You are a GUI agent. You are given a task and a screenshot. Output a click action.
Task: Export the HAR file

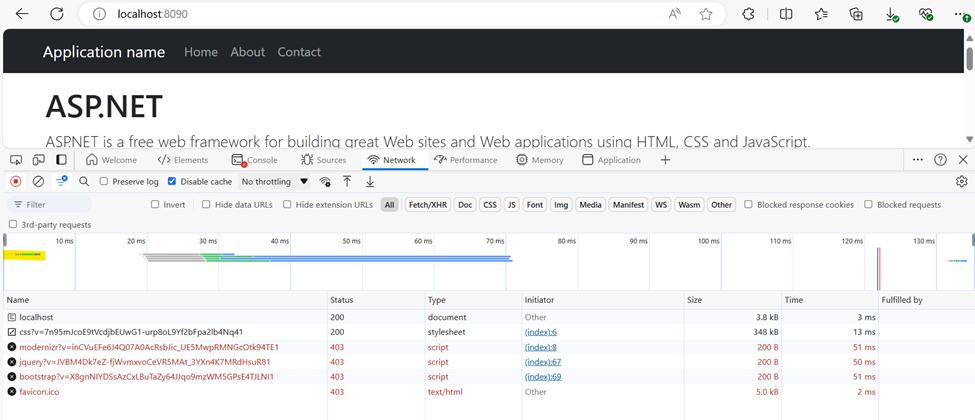pos(369,181)
